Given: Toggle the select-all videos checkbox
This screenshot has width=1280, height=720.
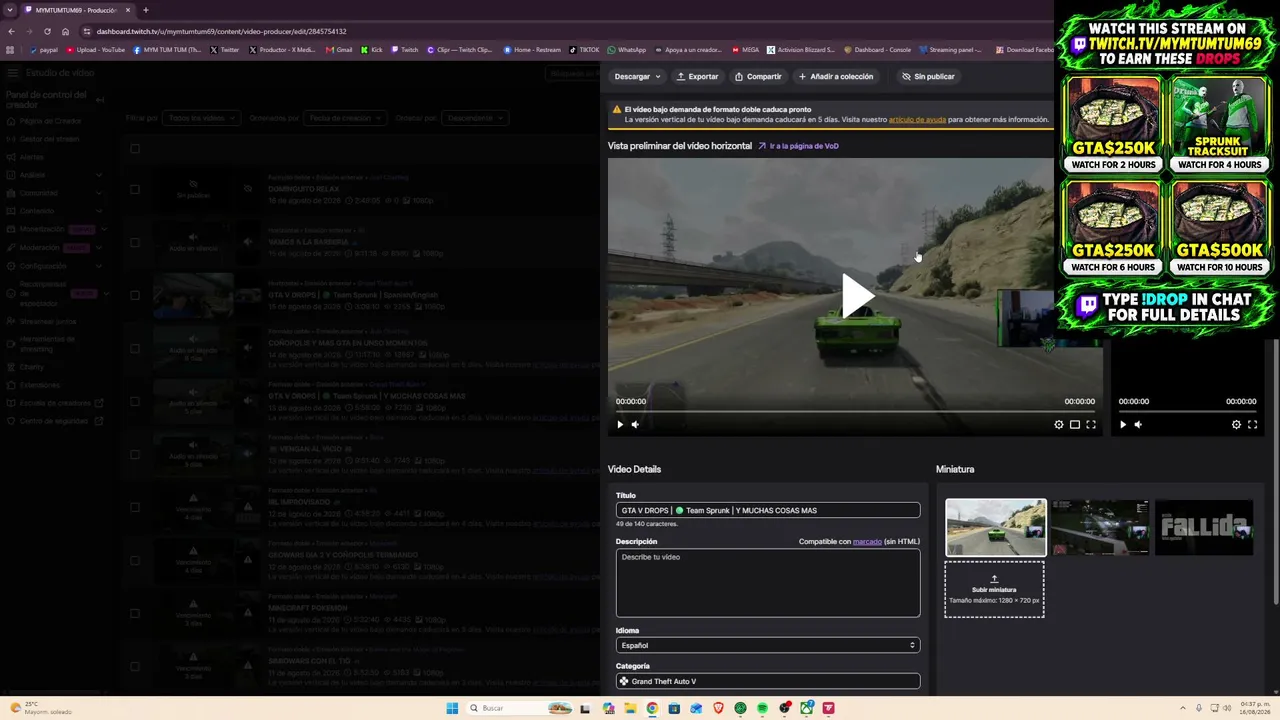Looking at the screenshot, I should 135,149.
